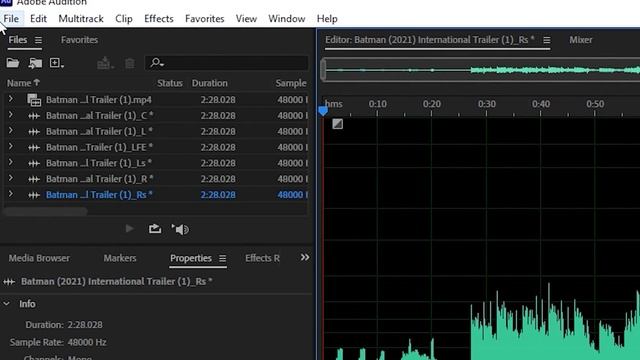Click the Editor Batman Trailer (1)_Rs tab
The image size is (640, 360).
430,40
